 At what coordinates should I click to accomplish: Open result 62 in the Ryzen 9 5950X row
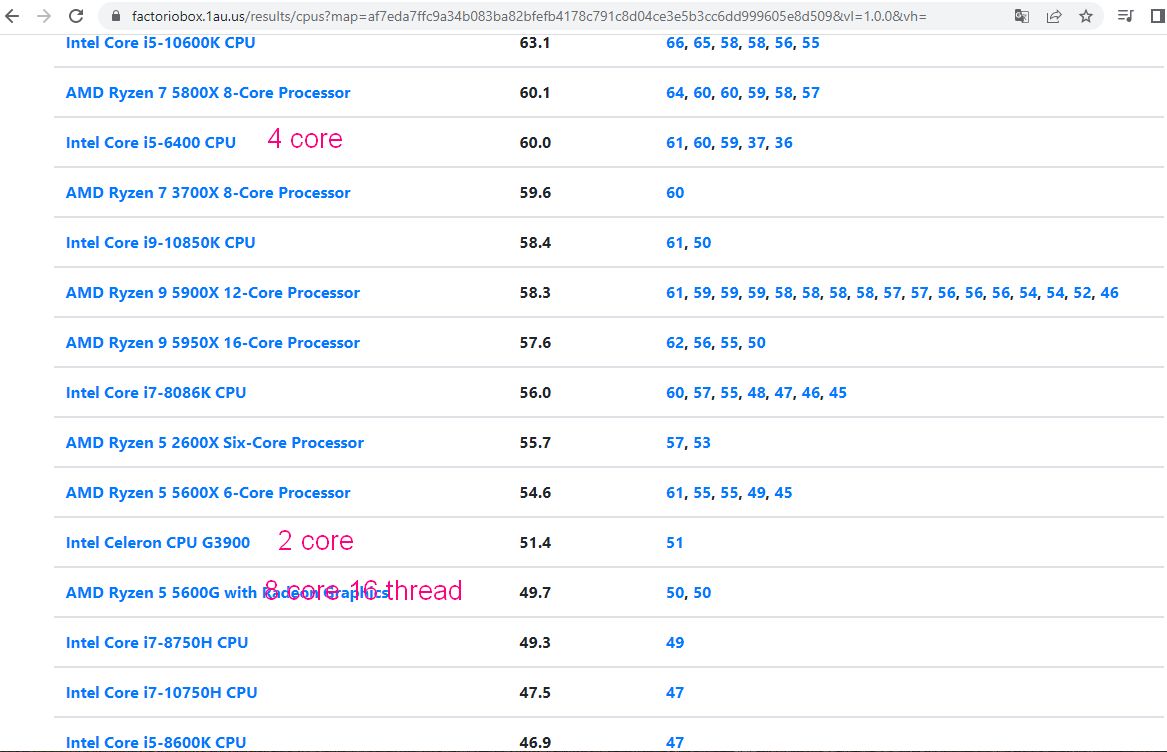[x=675, y=342]
